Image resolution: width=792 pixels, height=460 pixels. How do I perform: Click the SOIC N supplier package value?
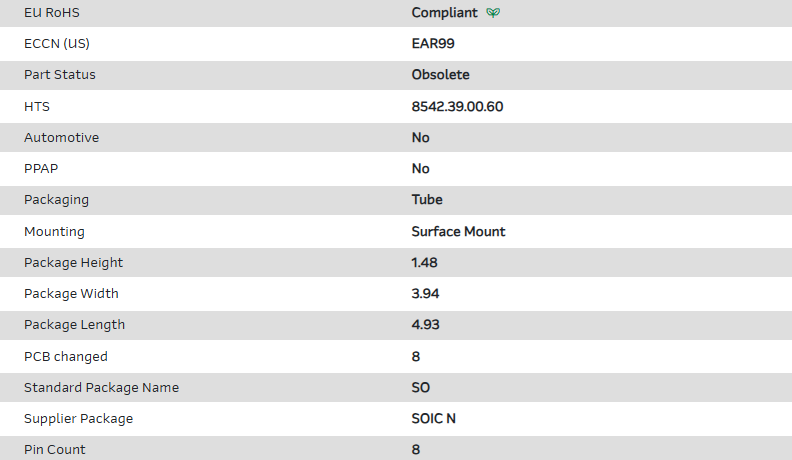(435, 419)
